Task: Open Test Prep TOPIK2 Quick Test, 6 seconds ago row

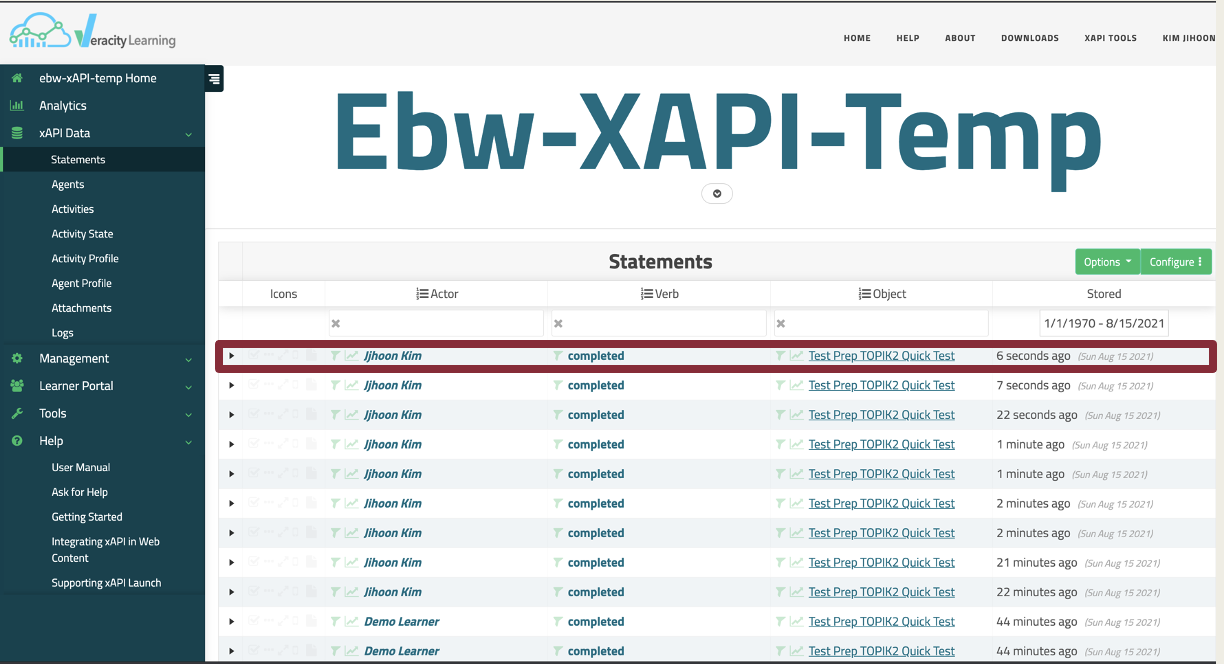Action: click(881, 356)
